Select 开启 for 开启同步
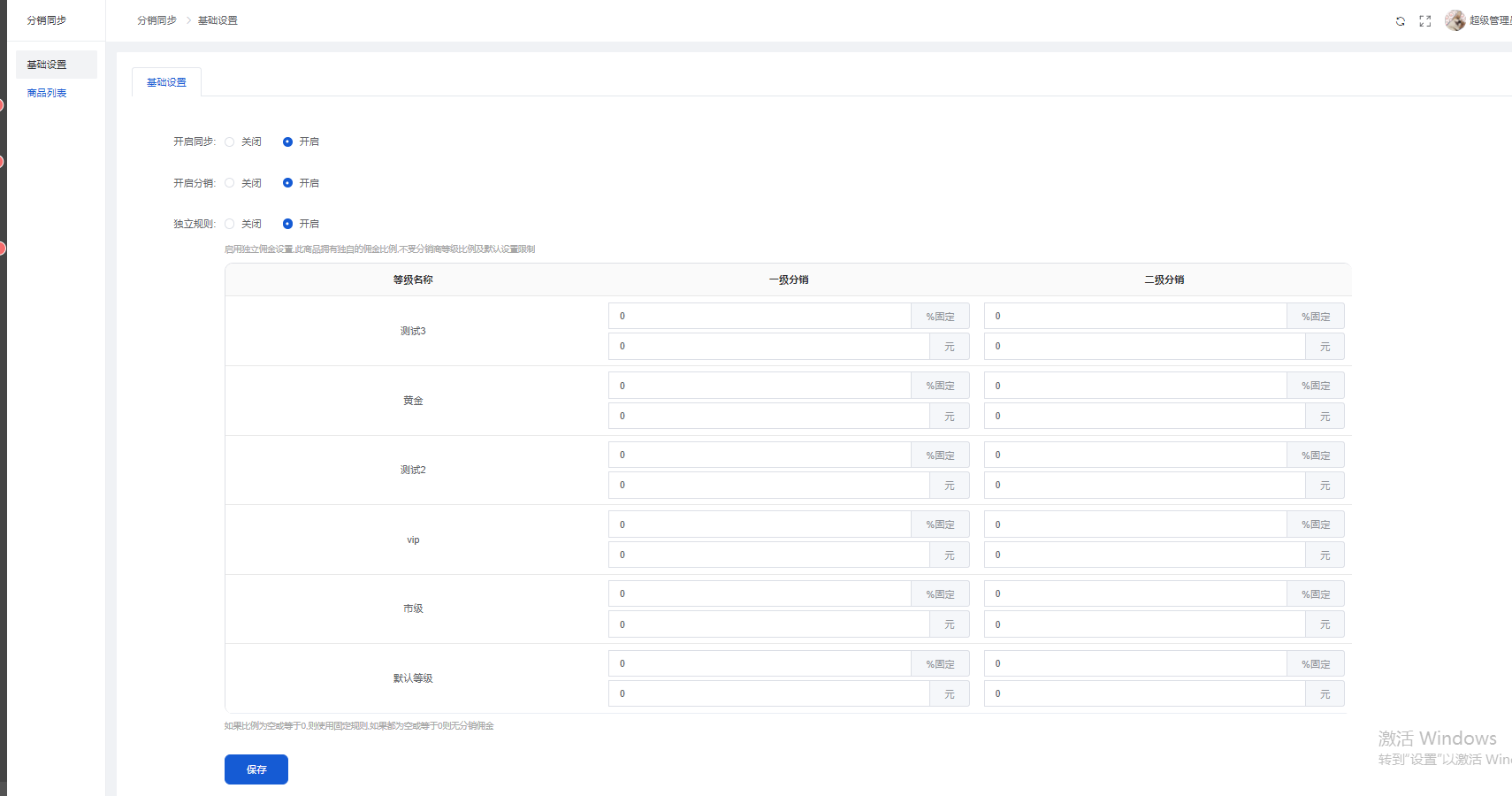The width and height of the screenshot is (1512, 796). (x=287, y=142)
